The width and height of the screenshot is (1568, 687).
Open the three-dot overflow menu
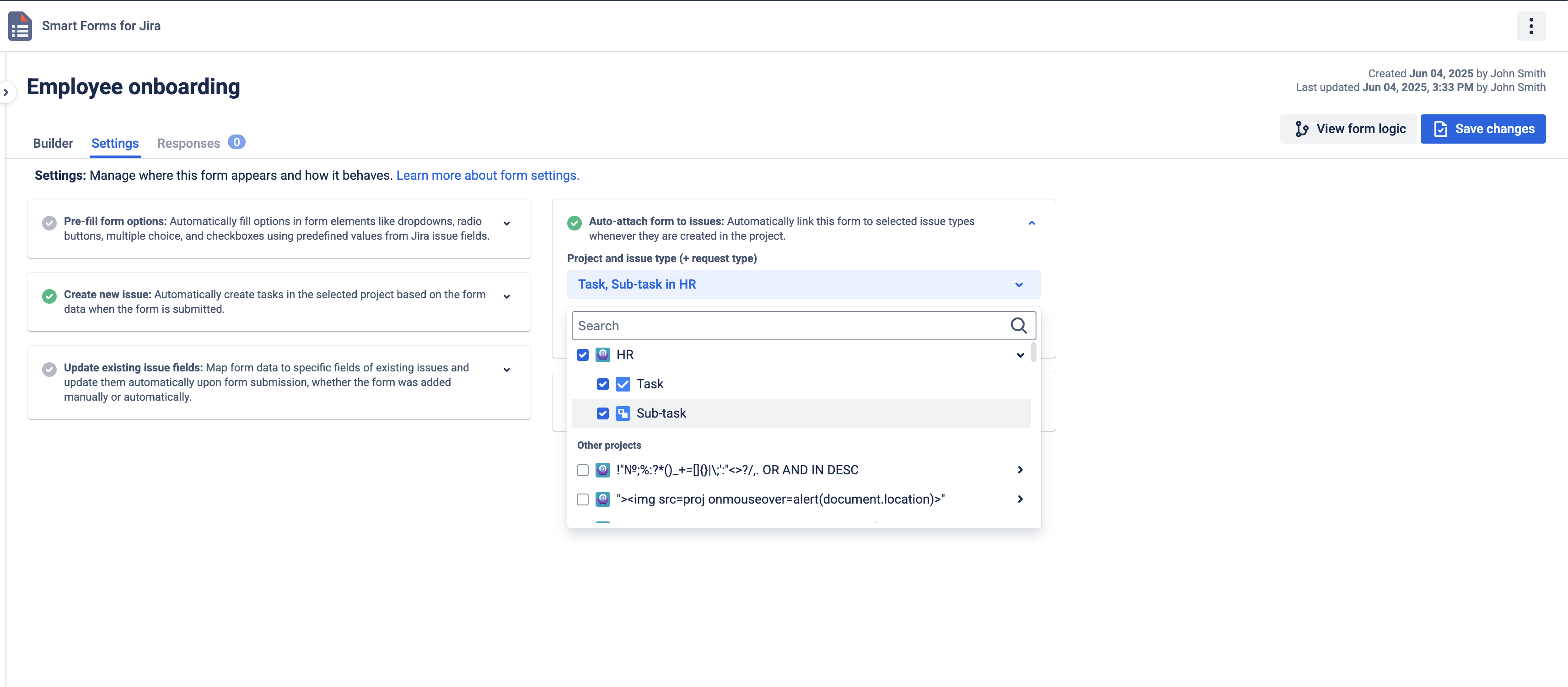(1531, 26)
